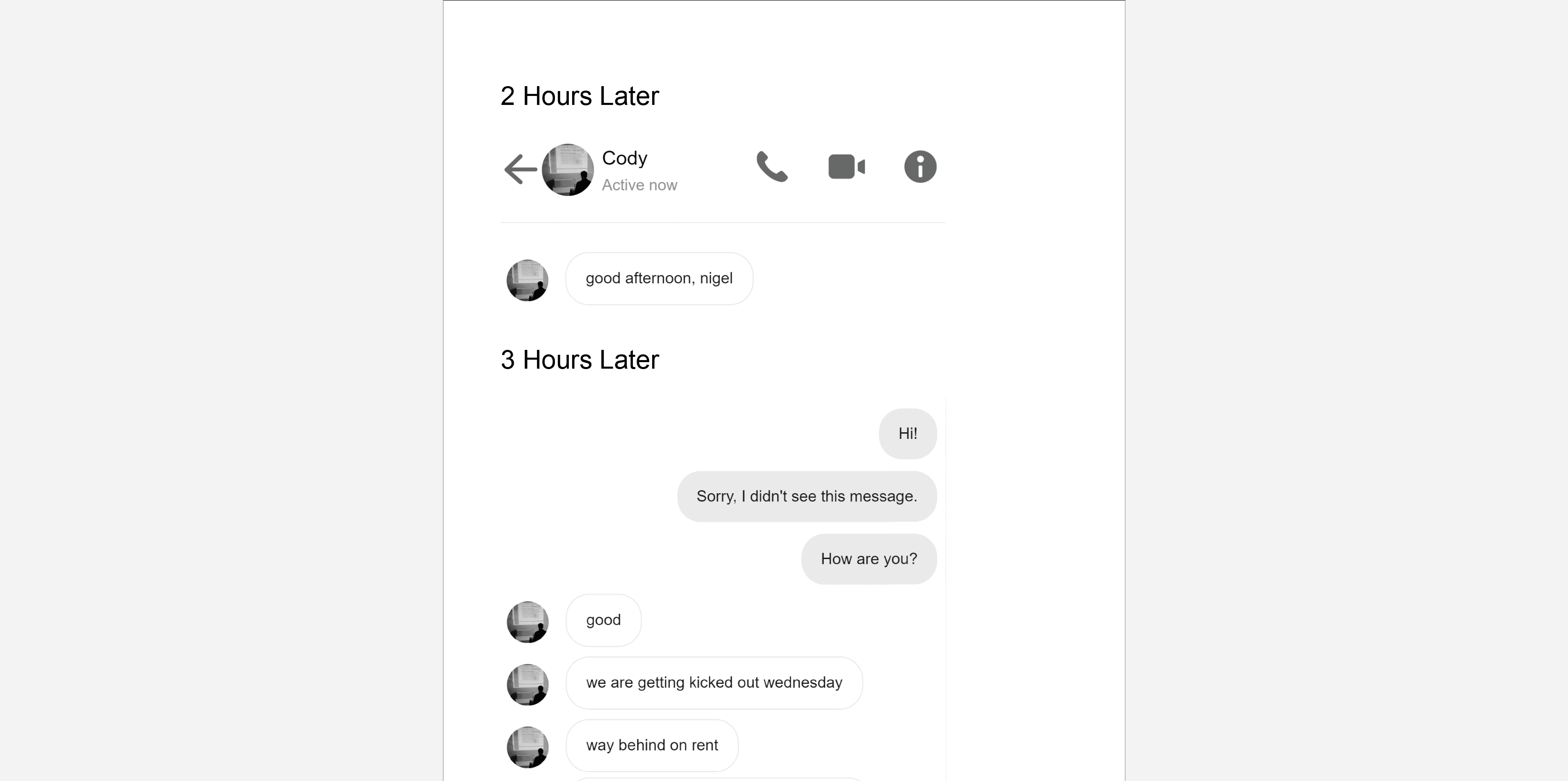Click avatar beside 'kicked out wednesday' message
Image resolution: width=1568 pixels, height=781 pixels.
coord(528,685)
